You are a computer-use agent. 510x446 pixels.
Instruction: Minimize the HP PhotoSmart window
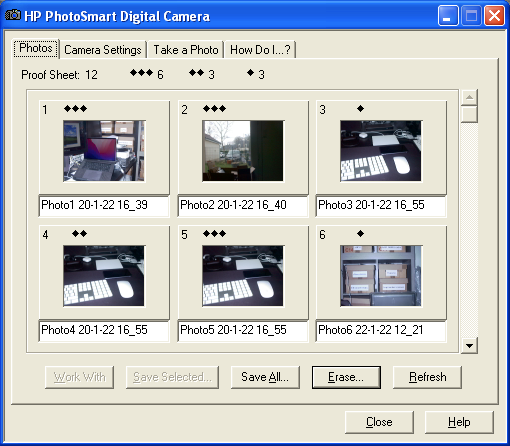[x=448, y=16]
